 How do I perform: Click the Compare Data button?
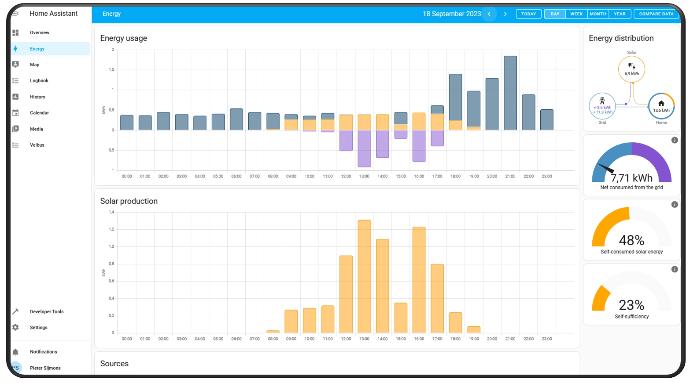click(656, 14)
